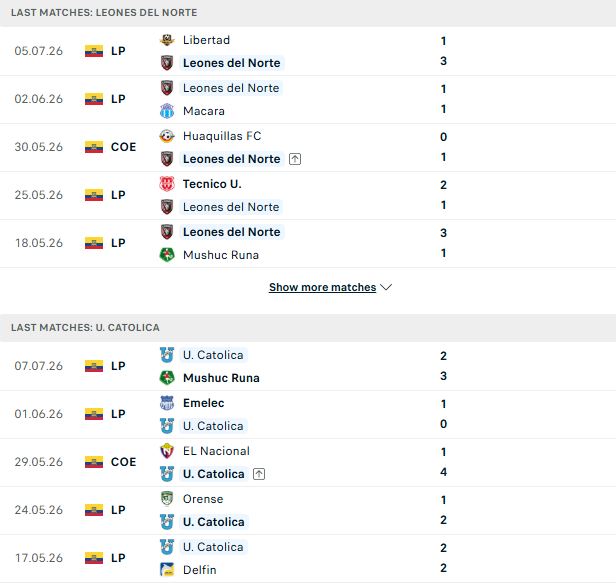Open U. Catolica vs Delfin 2-2 result

point(443,558)
